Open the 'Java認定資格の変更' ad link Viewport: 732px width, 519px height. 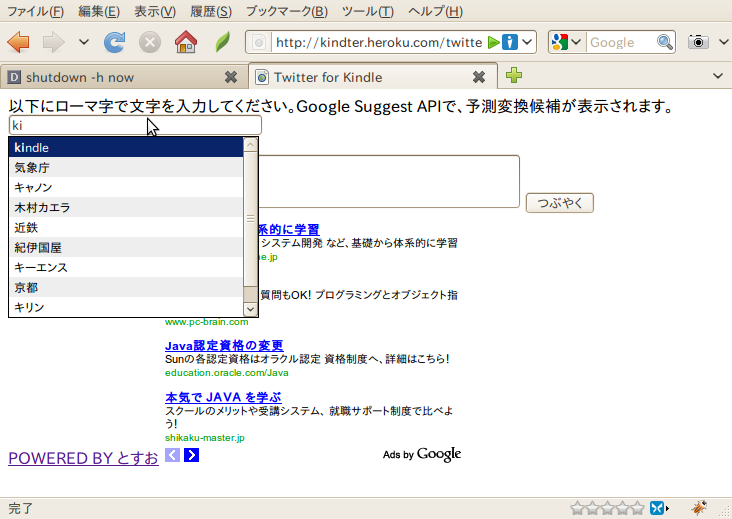pos(224,346)
